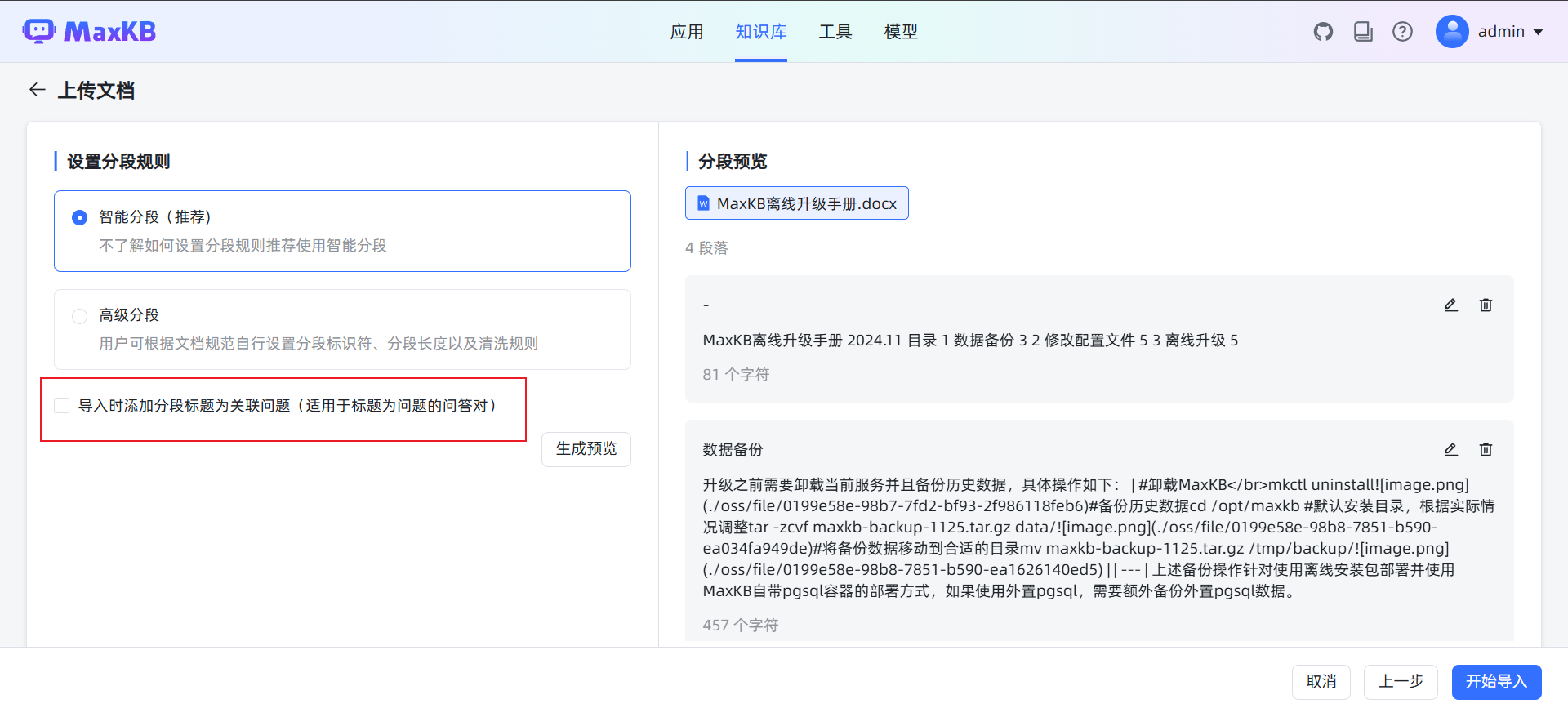The width and height of the screenshot is (1568, 717).
Task: Open the GitHub repository icon
Action: point(1323,32)
